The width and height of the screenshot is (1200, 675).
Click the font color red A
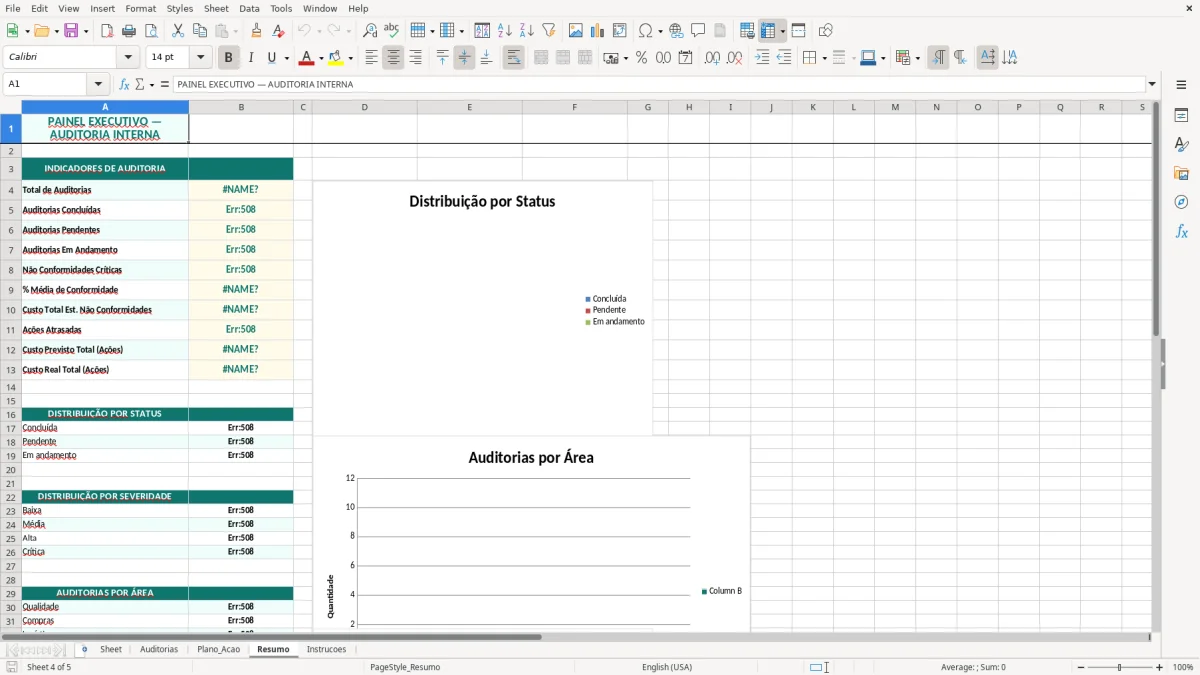click(307, 58)
